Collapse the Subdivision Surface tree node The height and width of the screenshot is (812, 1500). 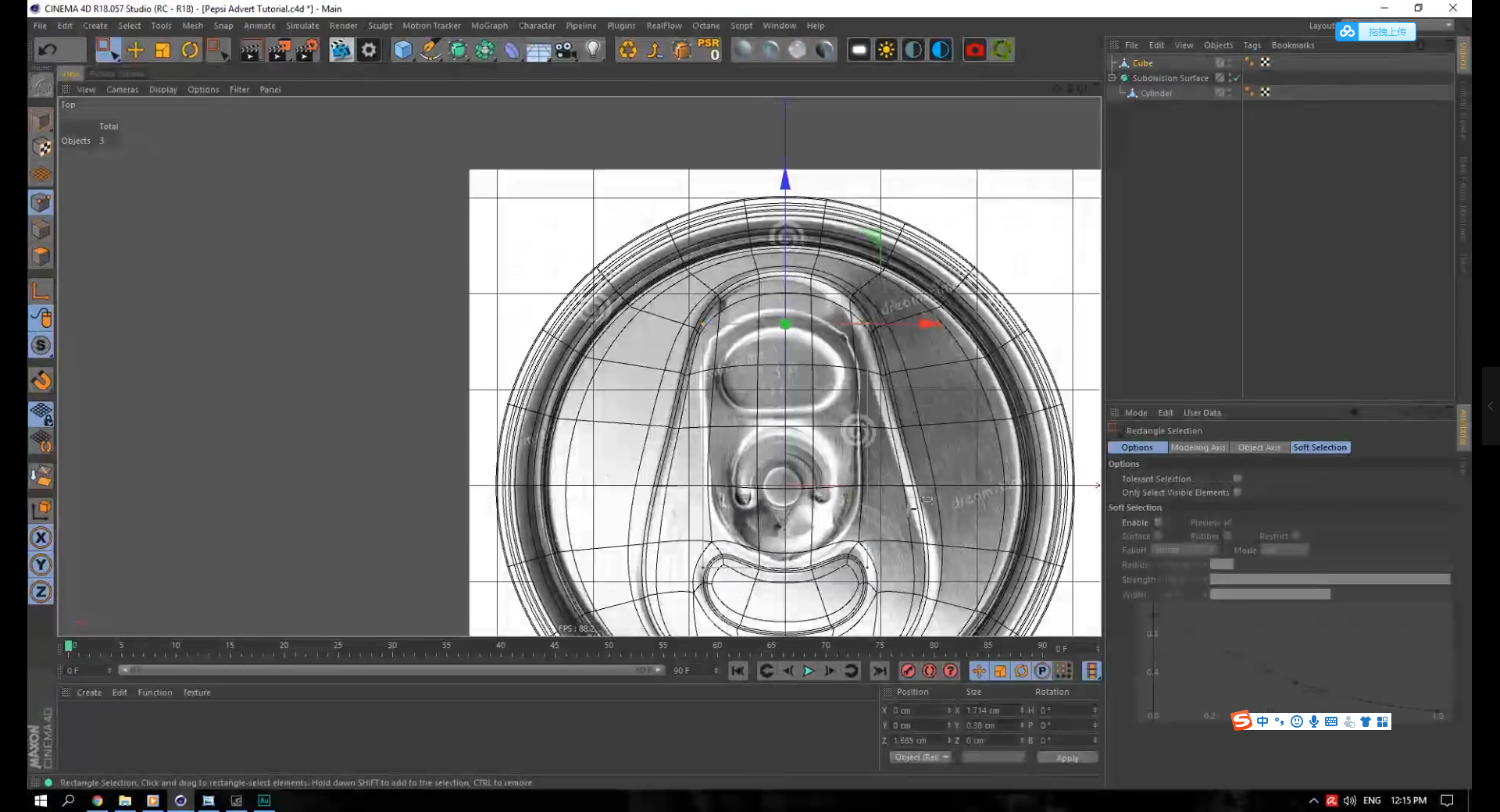[x=1112, y=77]
